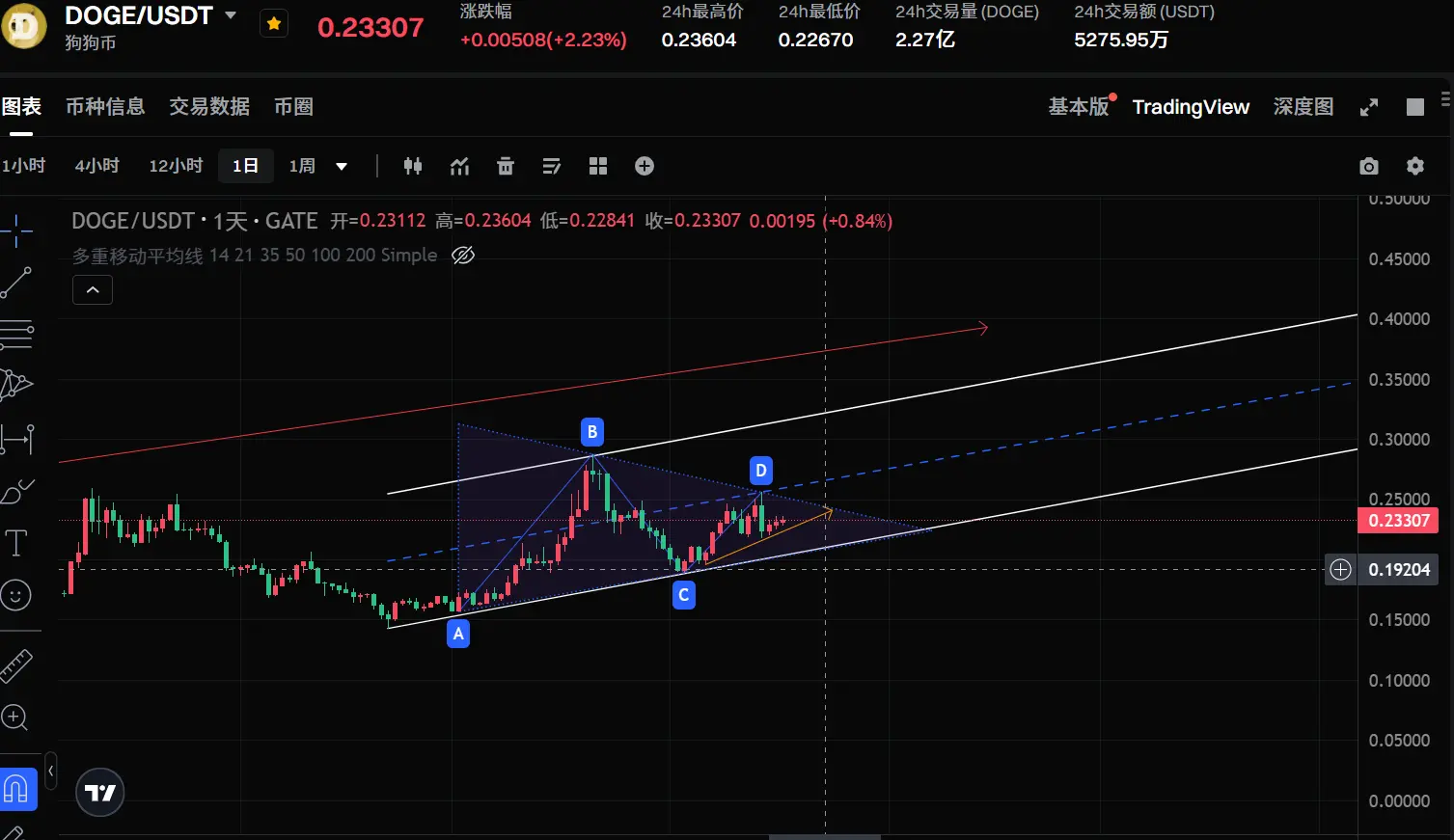Click pattern point label D

pos(761,471)
